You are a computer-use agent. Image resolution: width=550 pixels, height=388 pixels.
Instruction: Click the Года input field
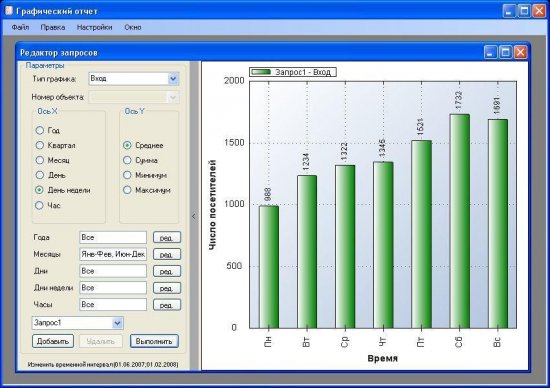coord(113,238)
